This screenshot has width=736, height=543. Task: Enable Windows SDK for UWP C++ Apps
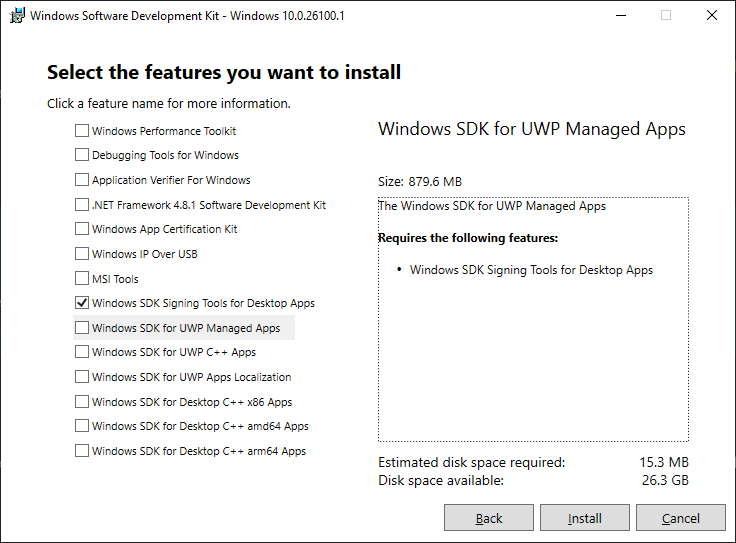[82, 352]
